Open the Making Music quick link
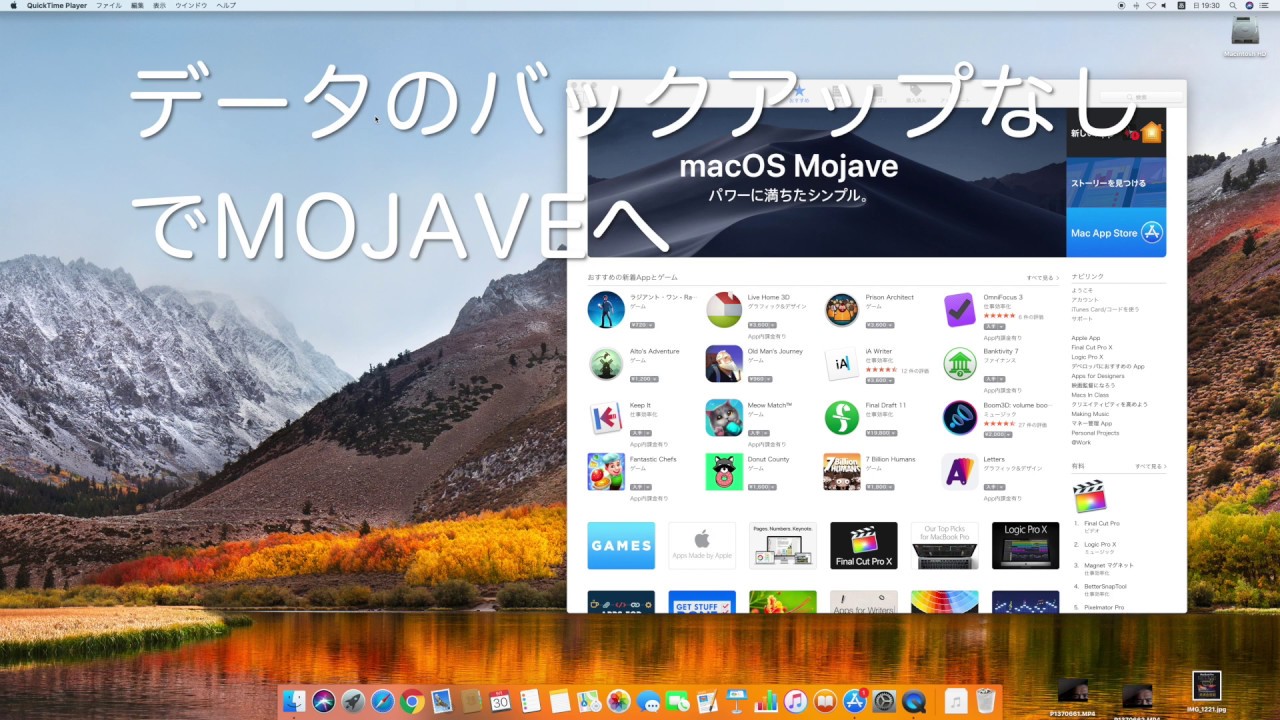This screenshot has width=1280, height=720. (1090, 413)
